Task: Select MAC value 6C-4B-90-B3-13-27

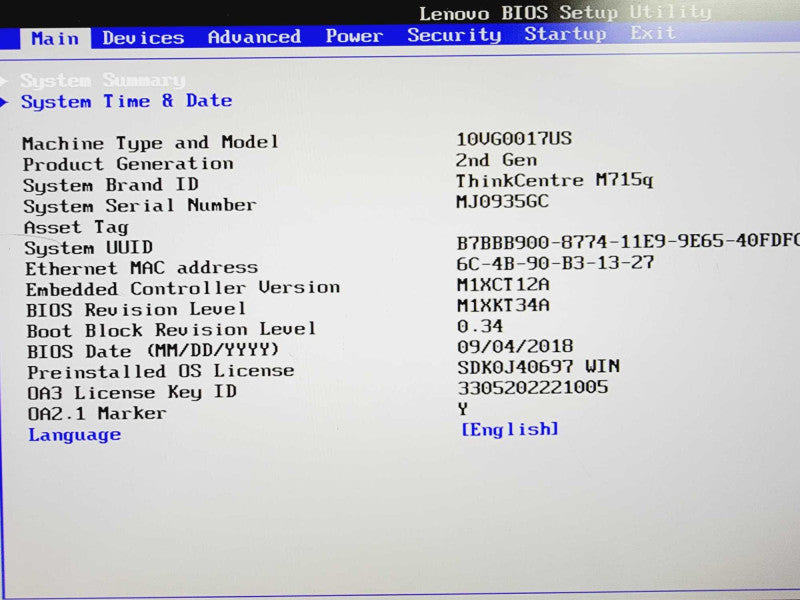Action: [555, 263]
